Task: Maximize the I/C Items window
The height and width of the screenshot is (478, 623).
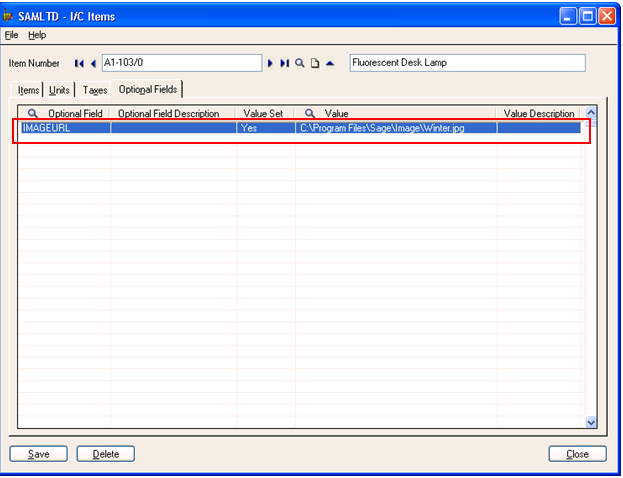Action: 588,16
